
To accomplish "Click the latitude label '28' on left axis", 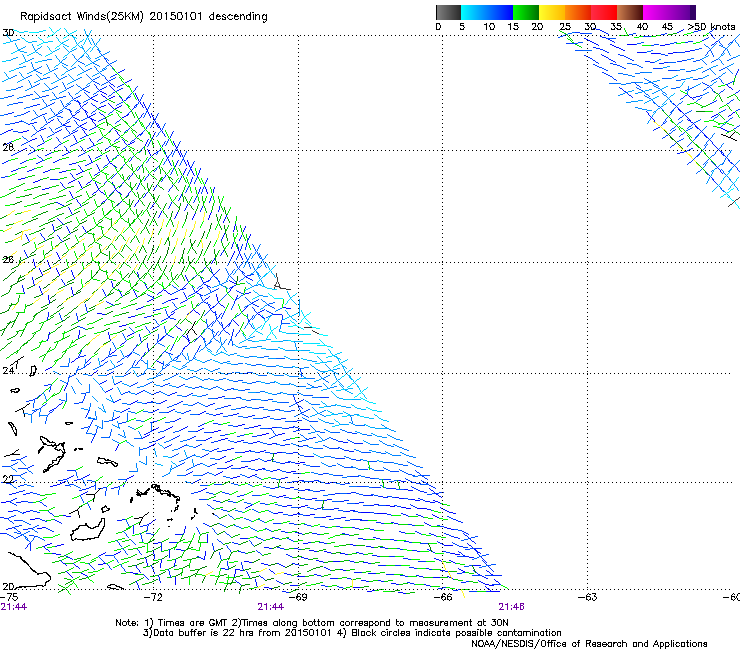I will (x=8, y=147).
